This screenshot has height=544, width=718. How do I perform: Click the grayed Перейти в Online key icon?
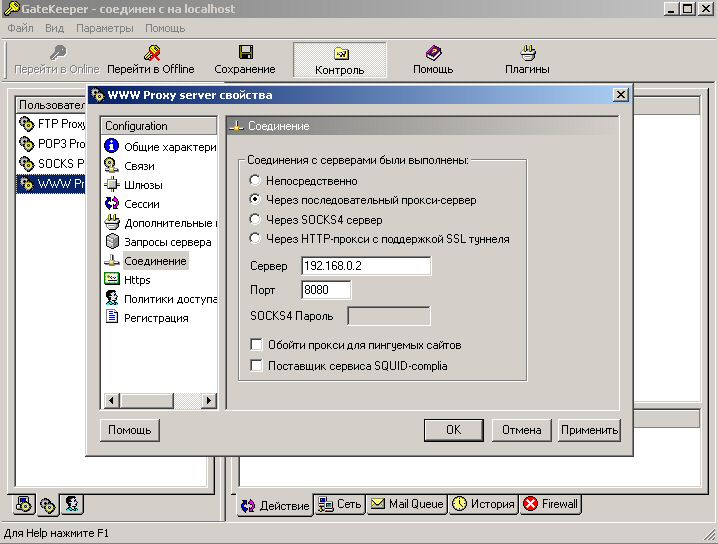(58, 53)
